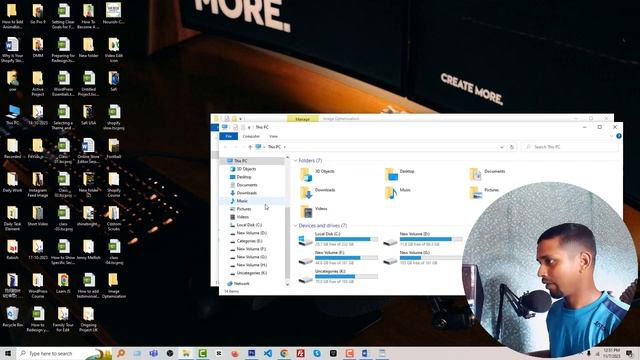640x360 pixels.
Task: Select the Jenny Mellish desktop folder
Action: point(88,249)
